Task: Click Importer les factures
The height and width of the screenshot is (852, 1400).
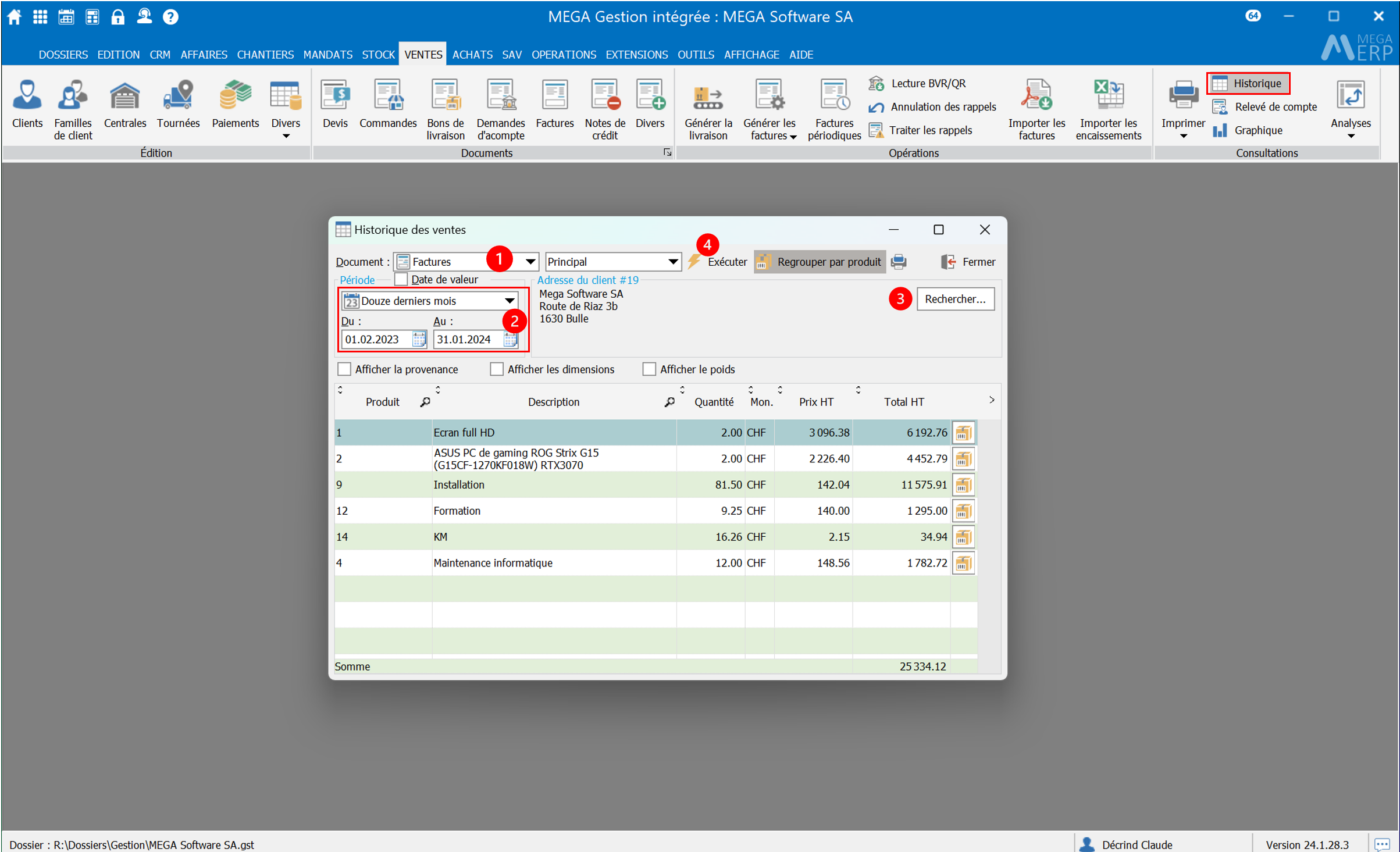Action: pyautogui.click(x=1036, y=110)
